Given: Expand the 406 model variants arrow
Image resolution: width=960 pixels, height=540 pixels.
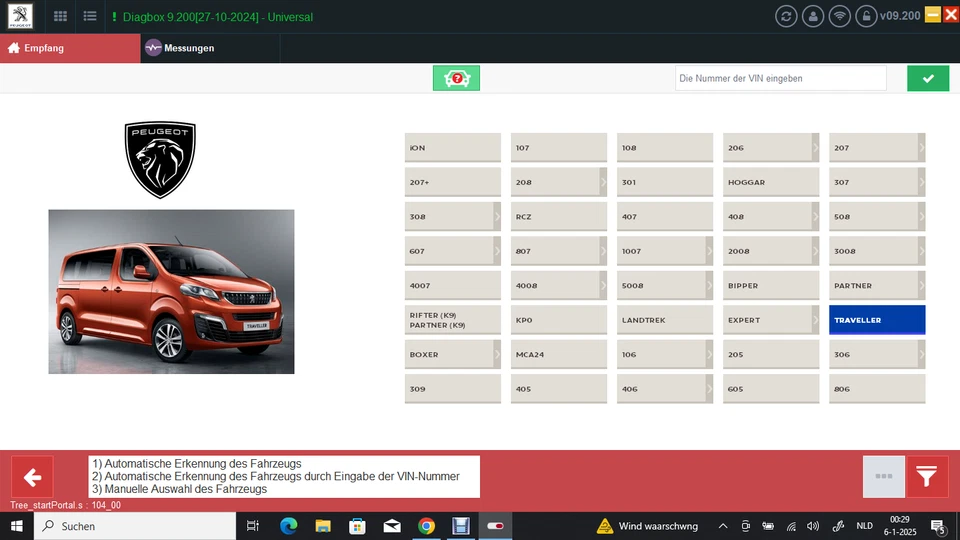Looking at the screenshot, I should tap(710, 389).
